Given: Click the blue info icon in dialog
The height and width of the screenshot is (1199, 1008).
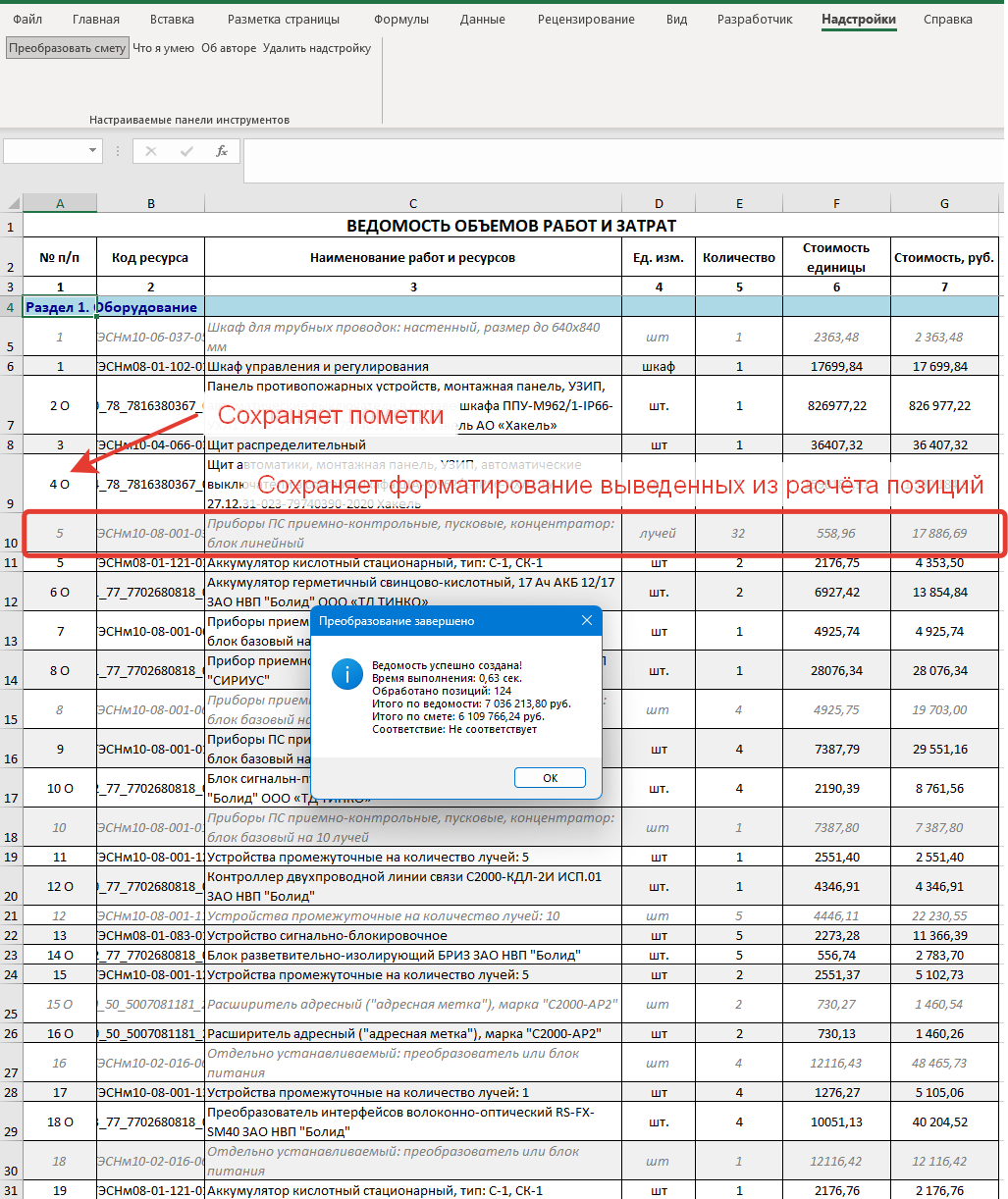Looking at the screenshot, I should pyautogui.click(x=347, y=674).
